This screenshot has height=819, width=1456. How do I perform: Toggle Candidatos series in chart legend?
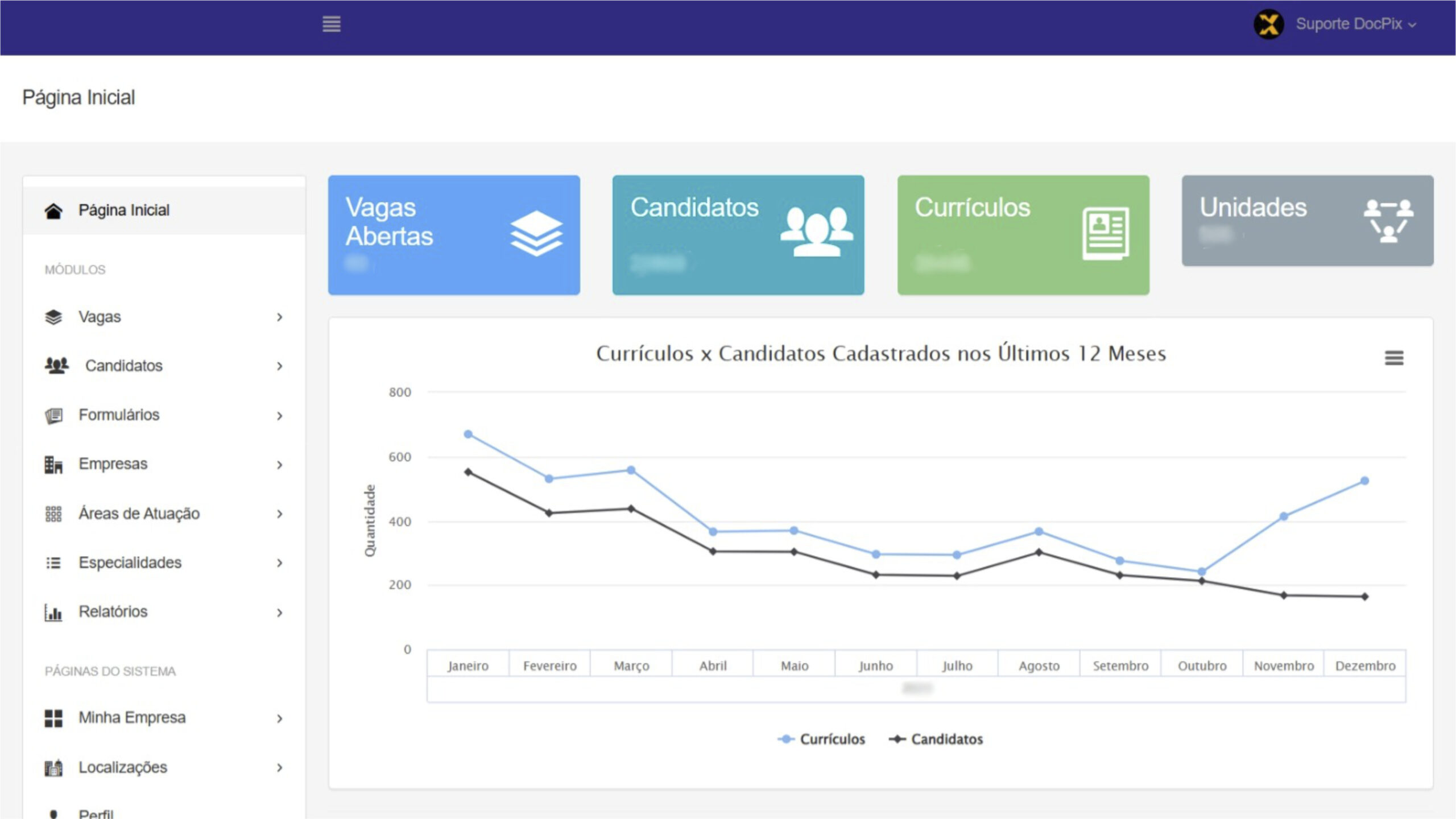tap(936, 739)
